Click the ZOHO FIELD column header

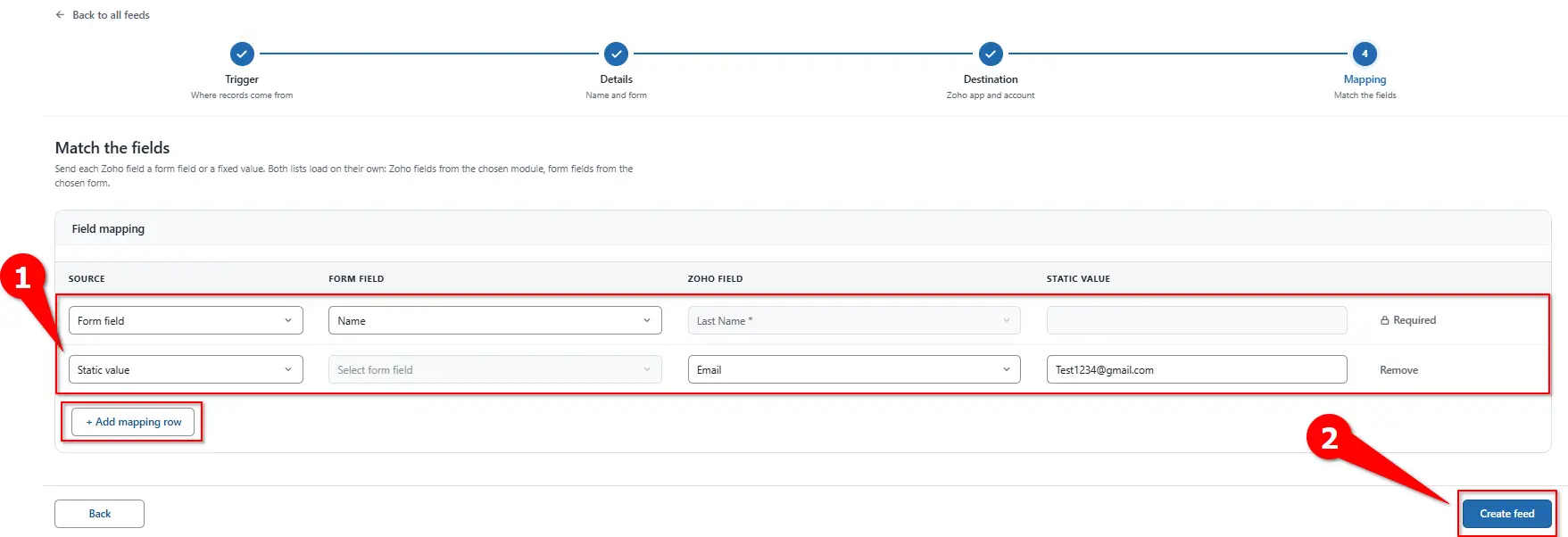click(715, 279)
